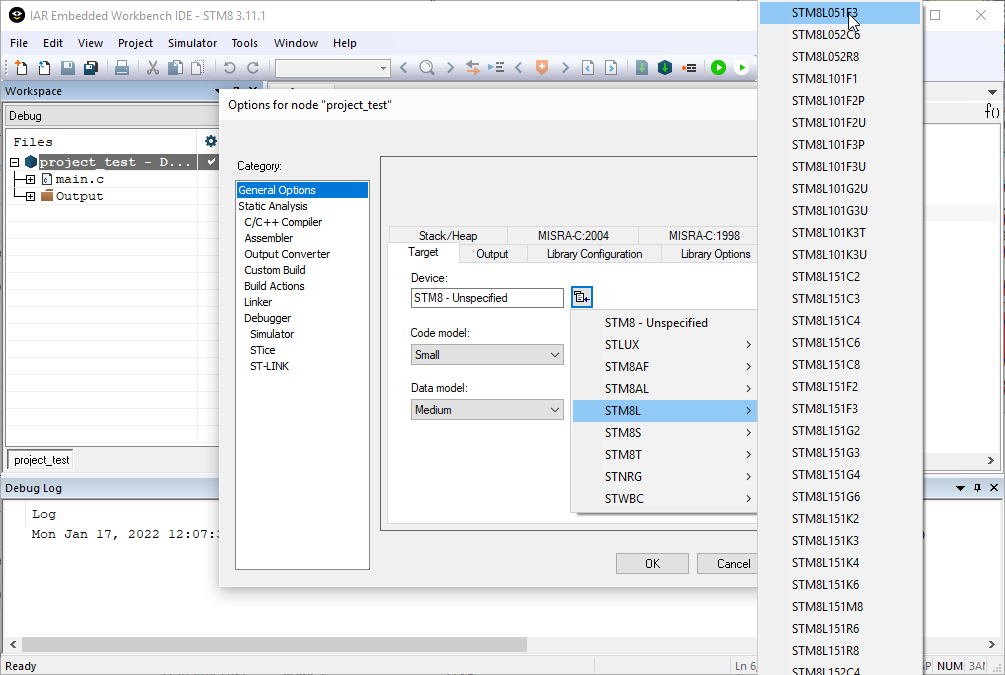Click the Undo arrow icon
The height and width of the screenshot is (675, 1005).
click(229, 67)
